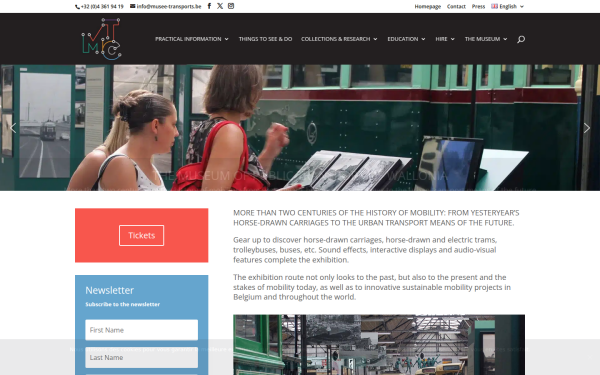This screenshot has height=375, width=600.
Task: Expand the Practical Information menu
Action: pos(192,39)
